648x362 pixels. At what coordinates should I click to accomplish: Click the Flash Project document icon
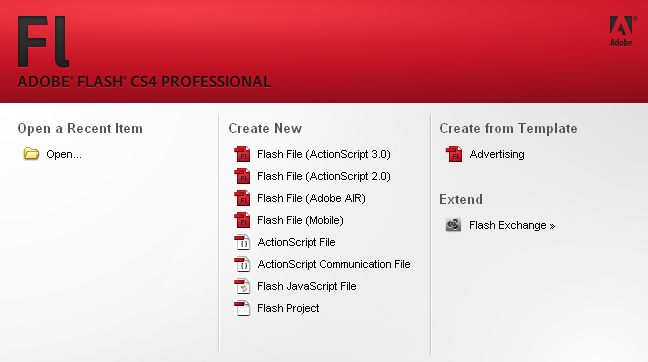pyautogui.click(x=242, y=308)
